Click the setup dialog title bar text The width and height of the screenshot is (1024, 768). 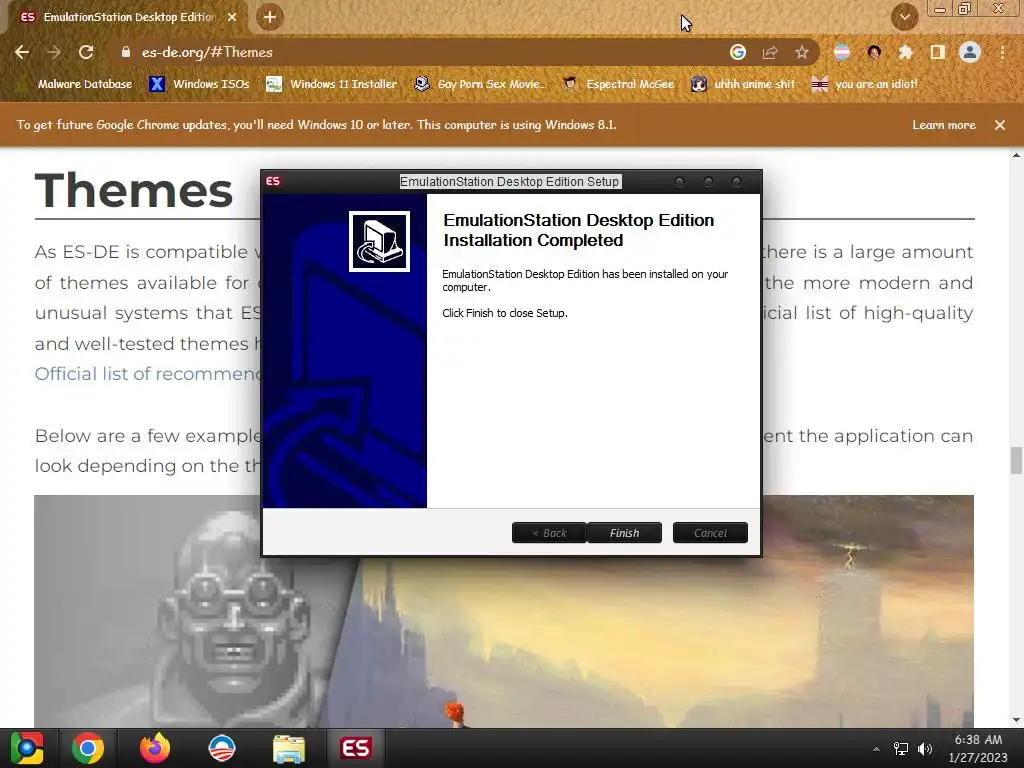[509, 182]
